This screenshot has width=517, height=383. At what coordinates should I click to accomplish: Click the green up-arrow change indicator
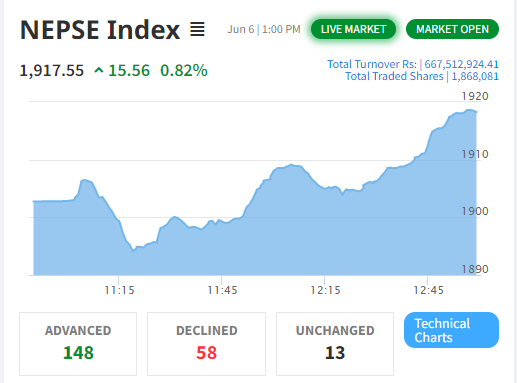[99, 70]
